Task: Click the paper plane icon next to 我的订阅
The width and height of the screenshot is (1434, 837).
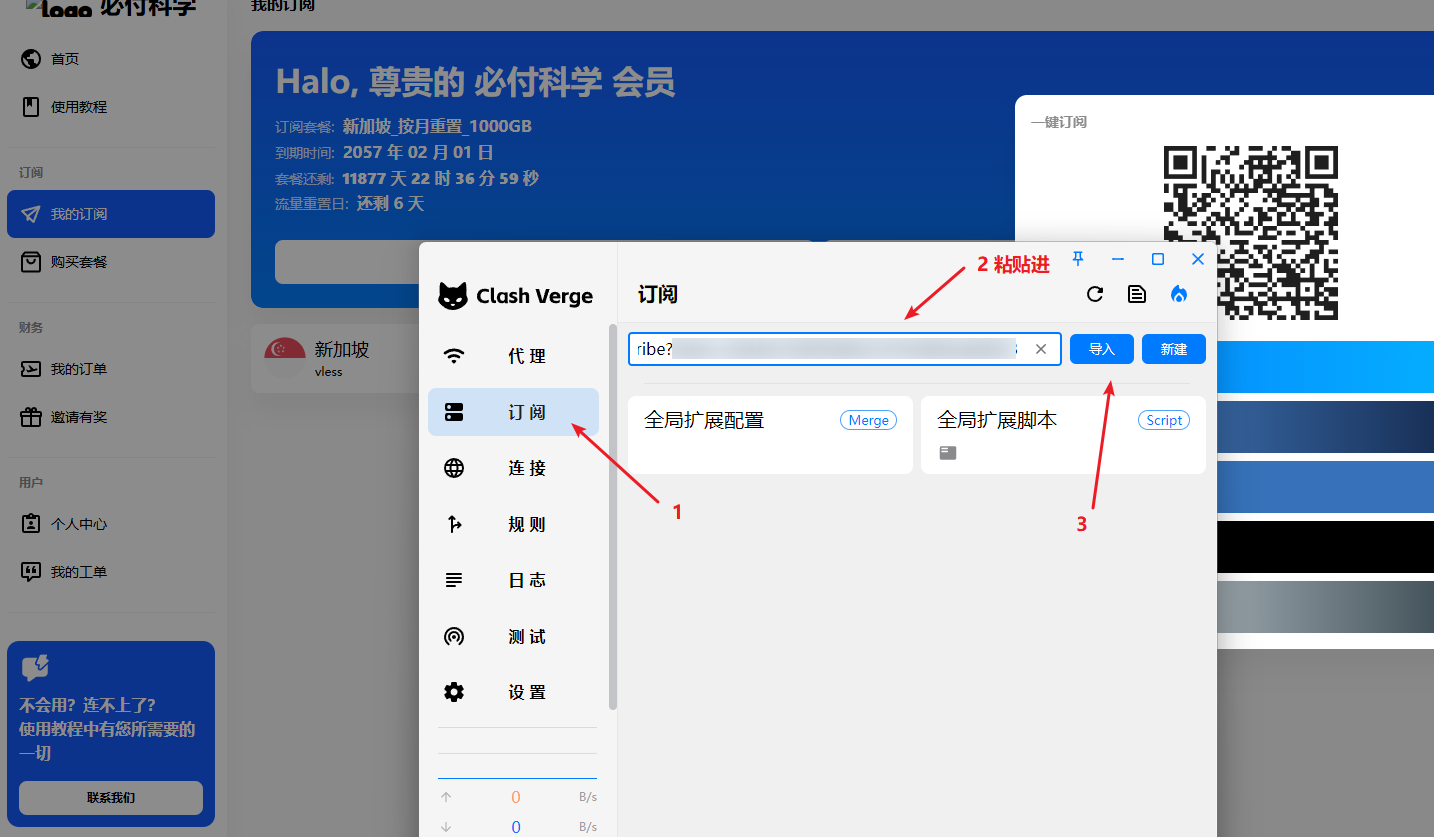Action: (31, 214)
